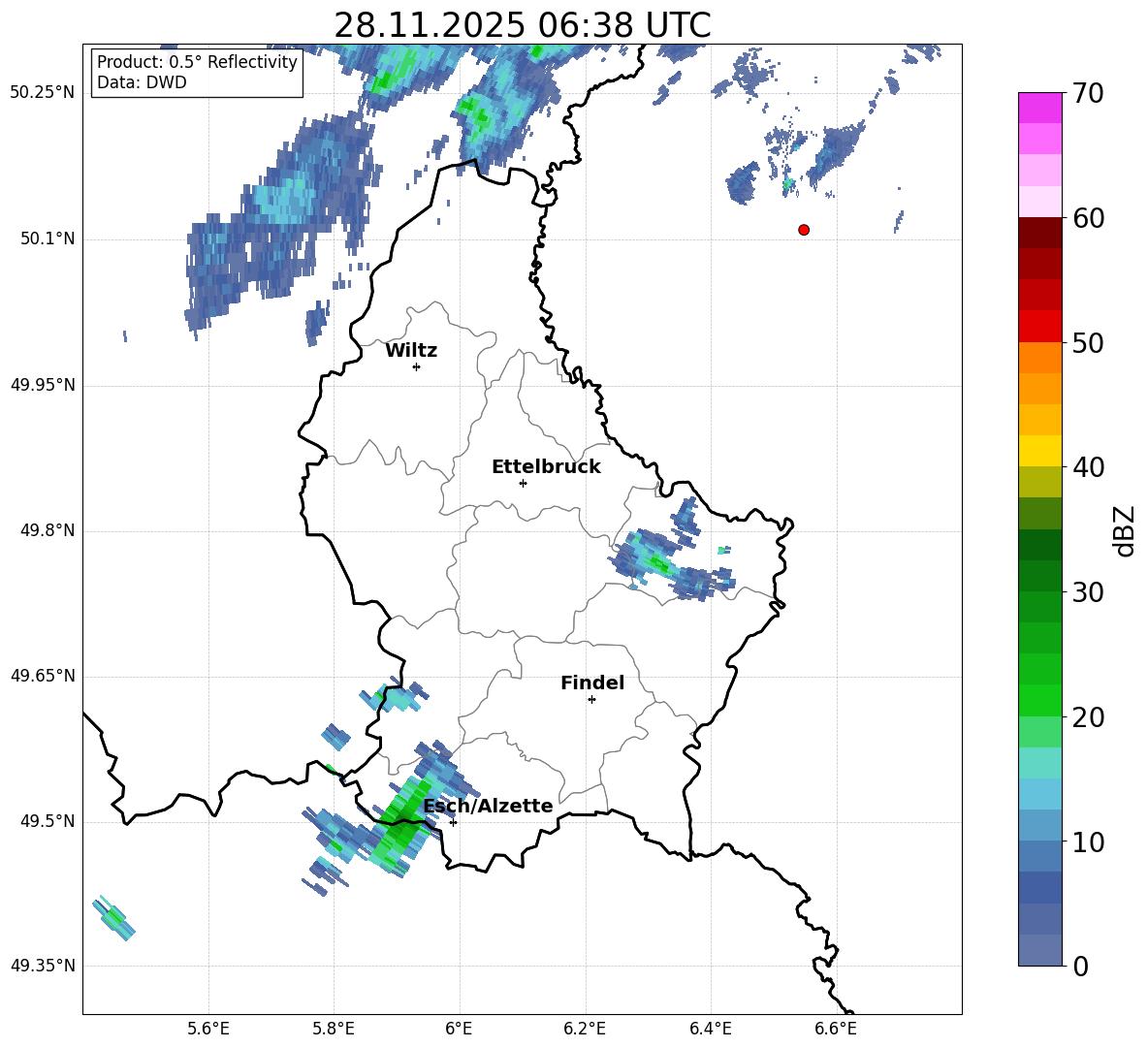Click the 49.35°N latitude label
Image resolution: width=1148 pixels, height=1048 pixels.
pos(43,966)
